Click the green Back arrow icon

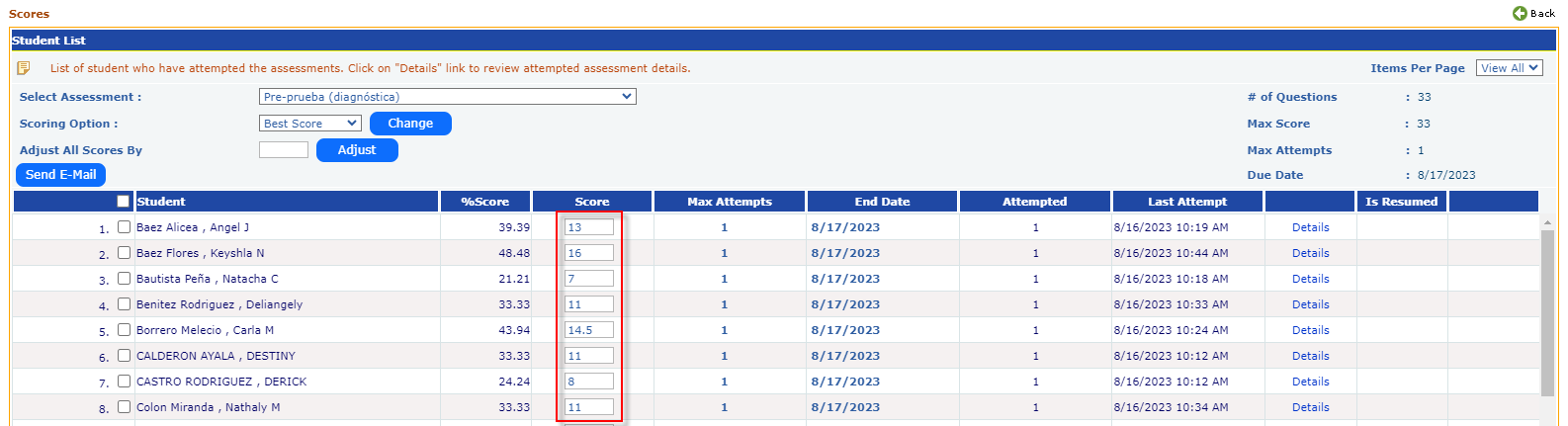[x=1520, y=13]
